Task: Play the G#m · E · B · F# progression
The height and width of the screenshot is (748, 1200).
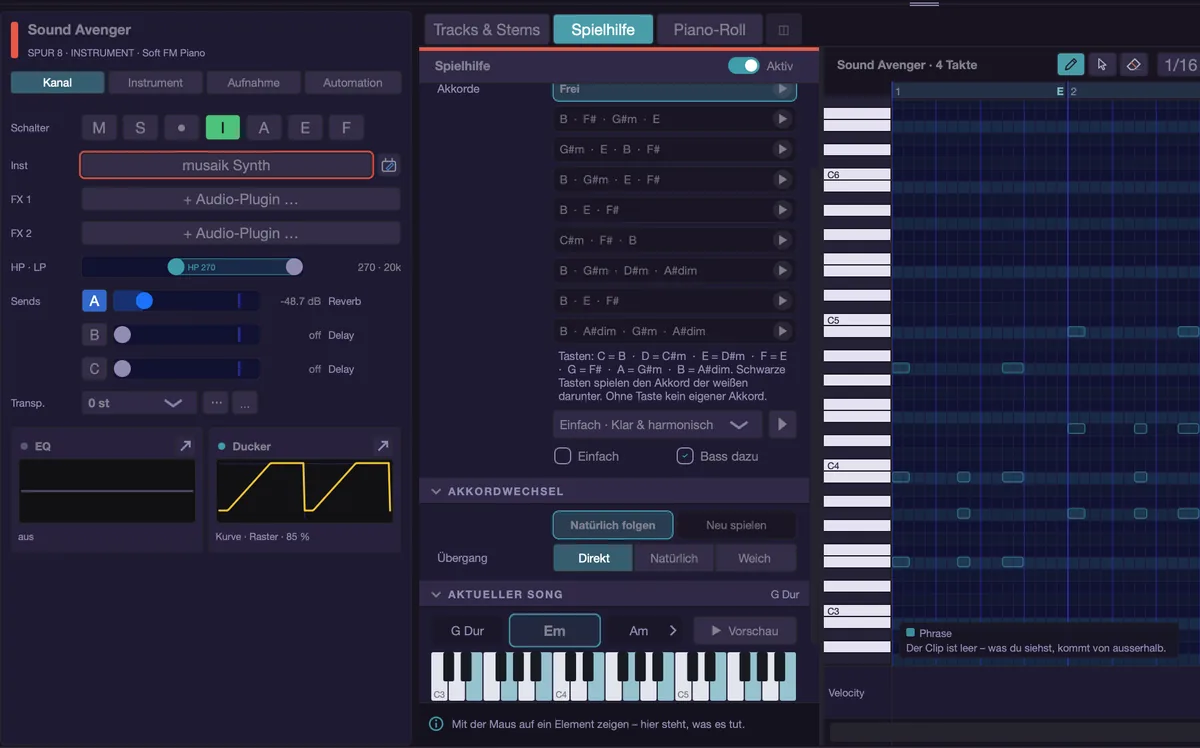Action: (x=782, y=149)
